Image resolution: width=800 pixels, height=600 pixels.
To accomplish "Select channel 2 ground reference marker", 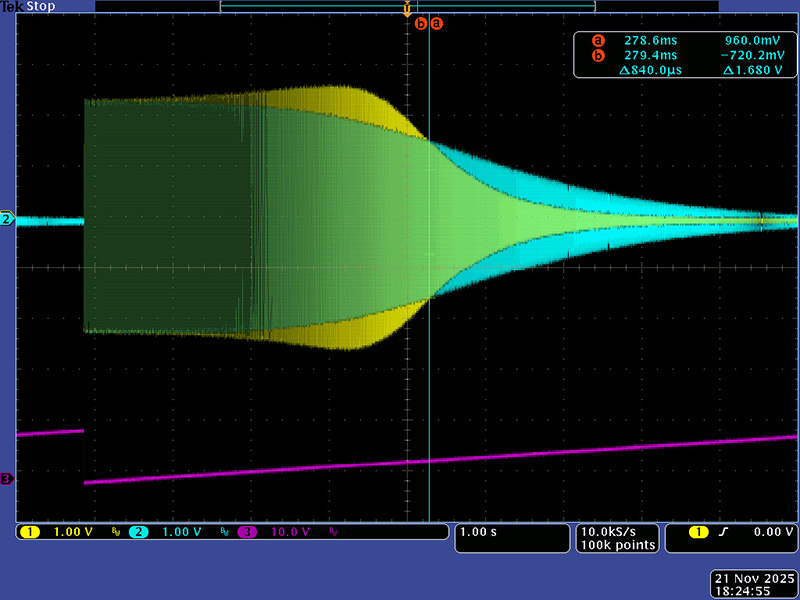I will [x=7, y=219].
